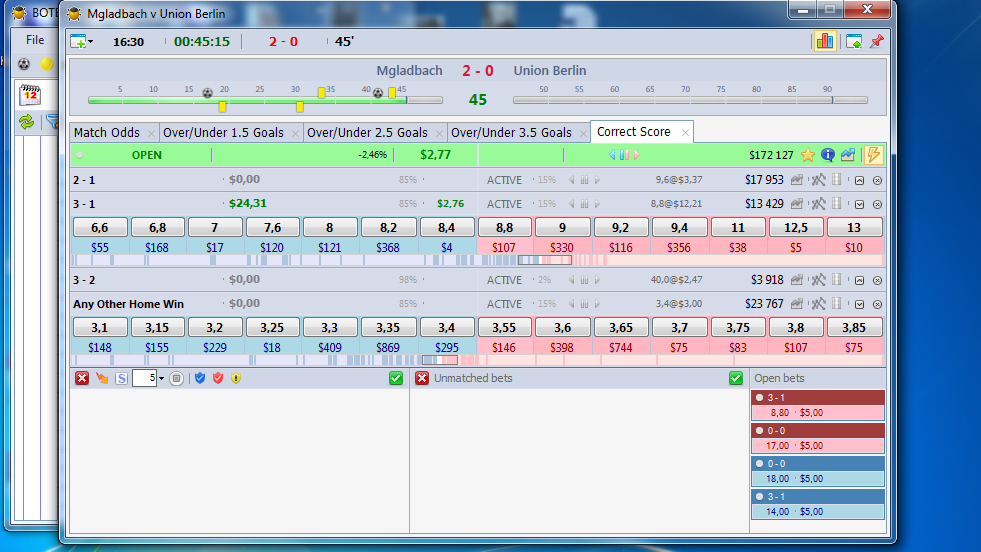
Task: Click first-half match timeline bar
Action: coord(265,100)
